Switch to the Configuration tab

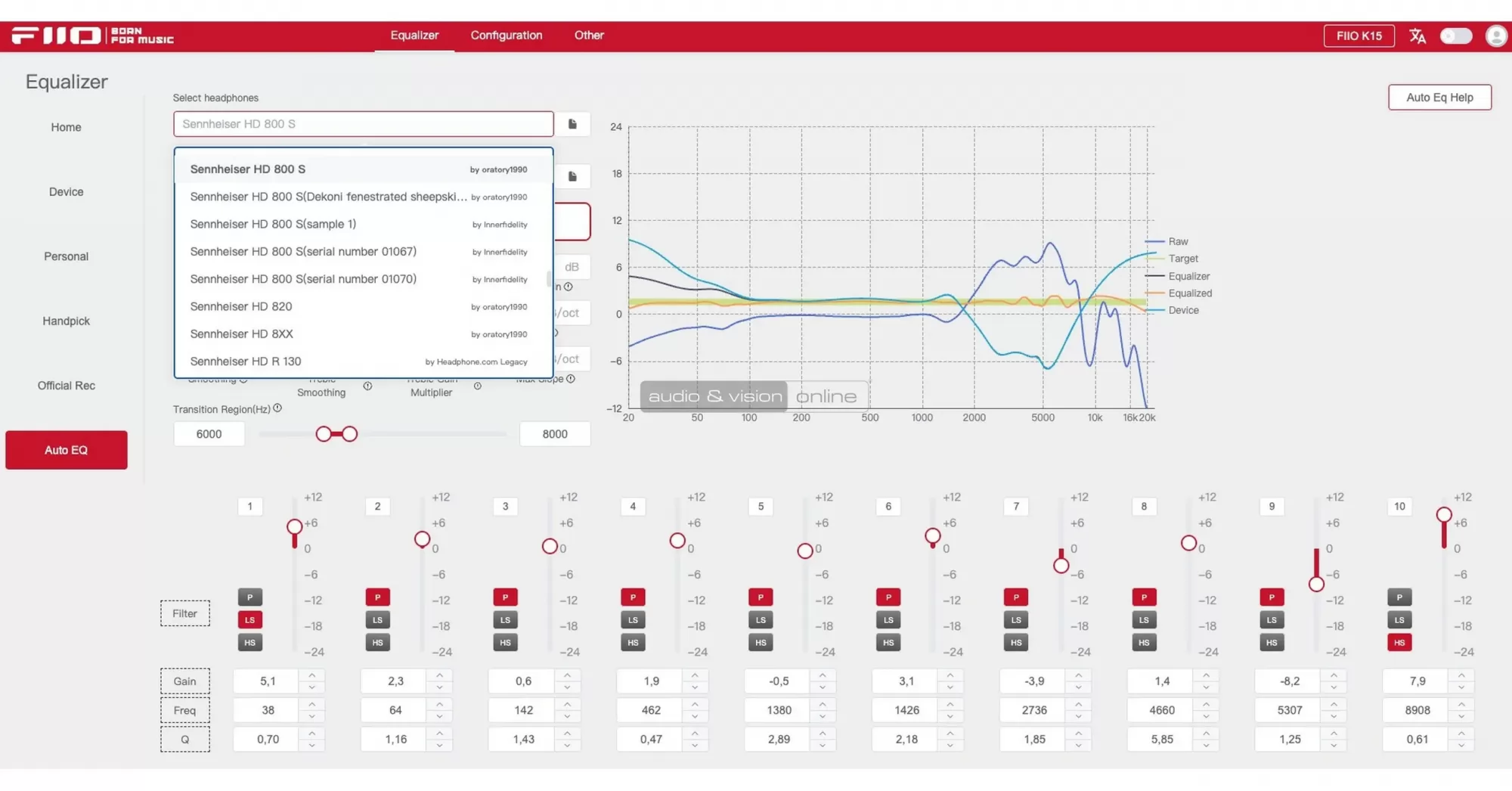pos(506,36)
